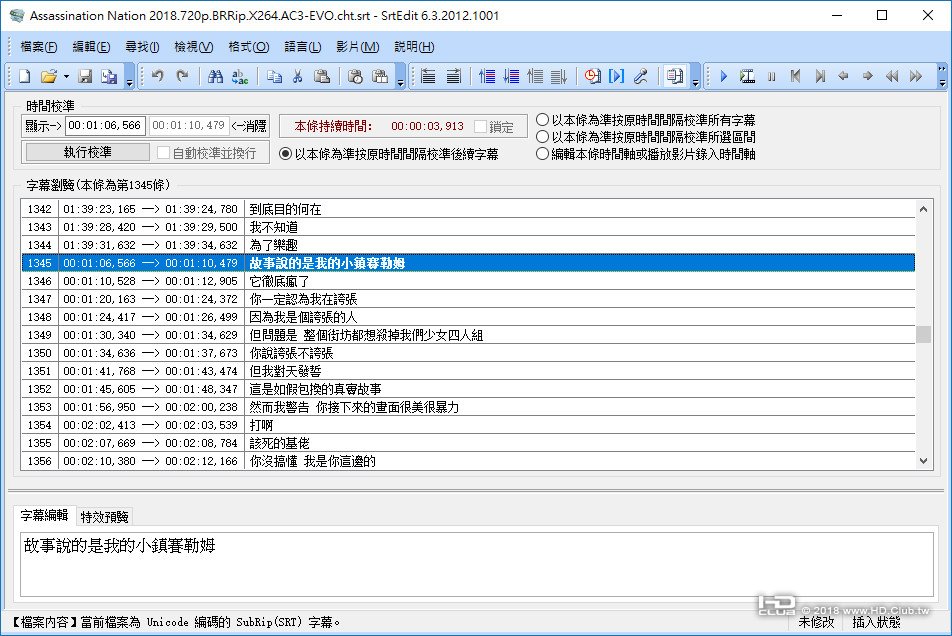The width and height of the screenshot is (952, 636).
Task: Click the Pause playback icon
Action: (771, 76)
